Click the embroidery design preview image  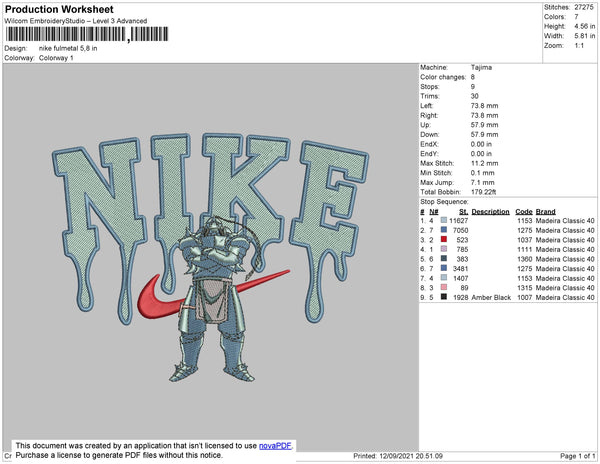click(210, 257)
